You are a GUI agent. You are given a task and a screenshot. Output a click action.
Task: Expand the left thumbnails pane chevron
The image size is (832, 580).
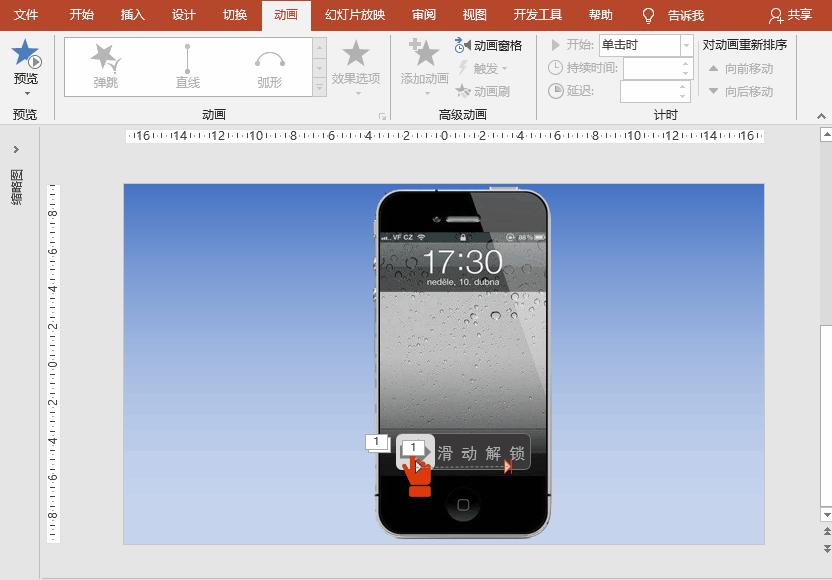(x=15, y=149)
